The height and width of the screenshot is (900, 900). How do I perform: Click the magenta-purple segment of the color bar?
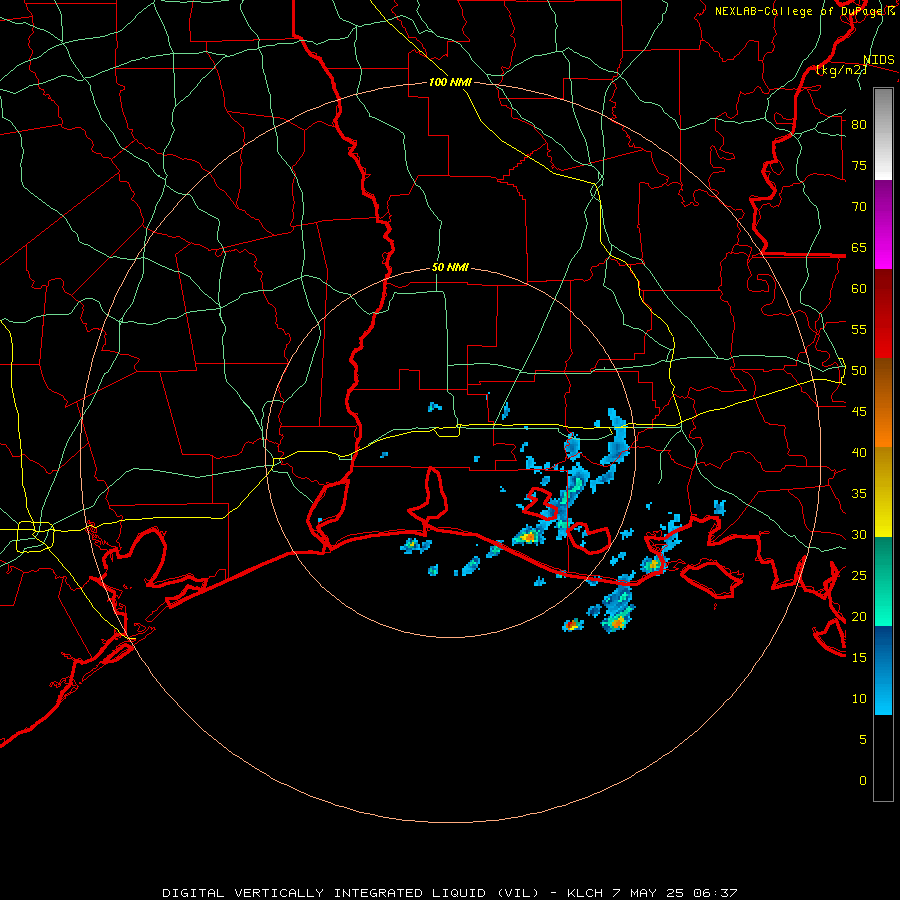883,224
